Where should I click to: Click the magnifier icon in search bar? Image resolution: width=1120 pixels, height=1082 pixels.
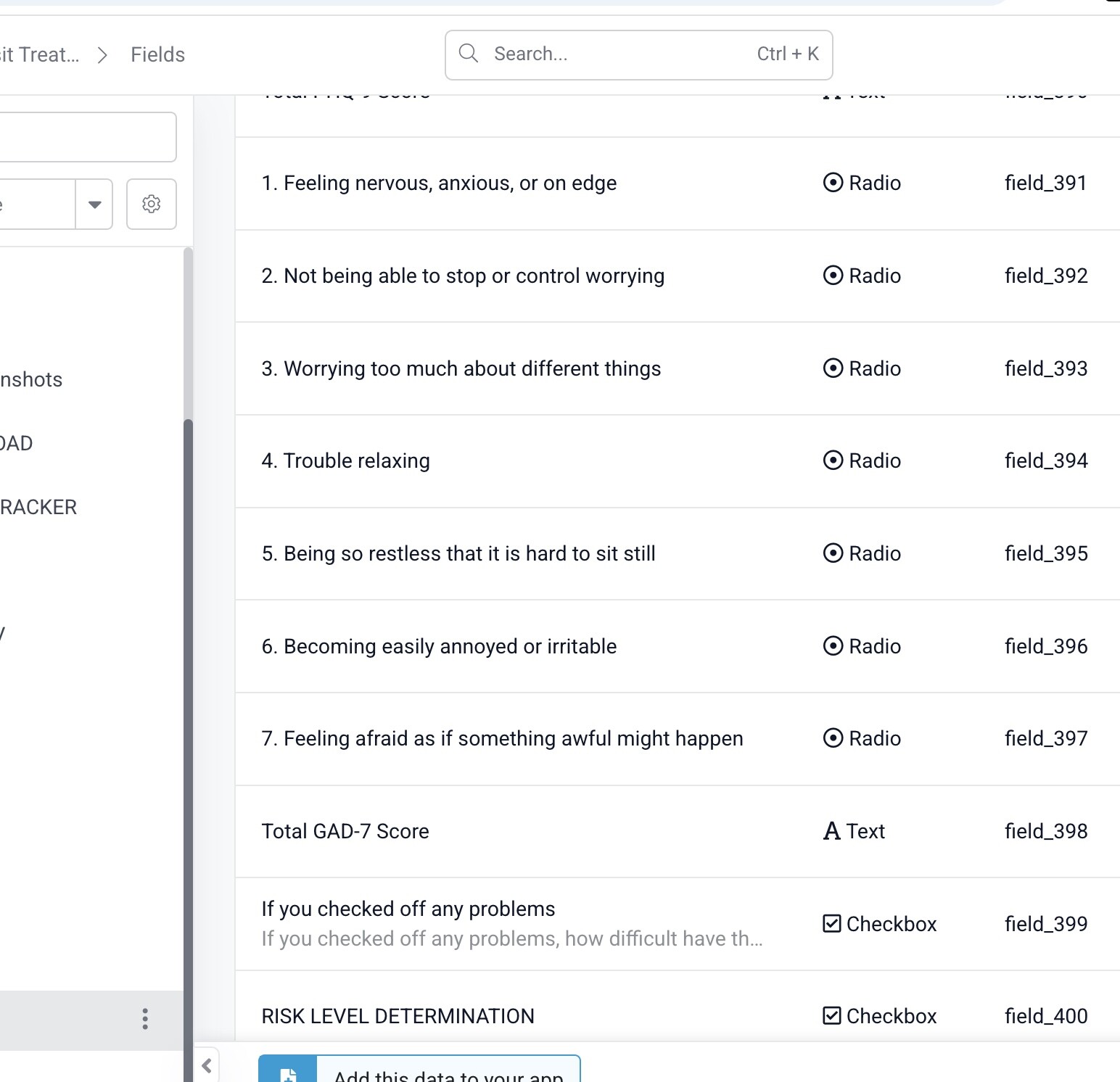[x=469, y=54]
